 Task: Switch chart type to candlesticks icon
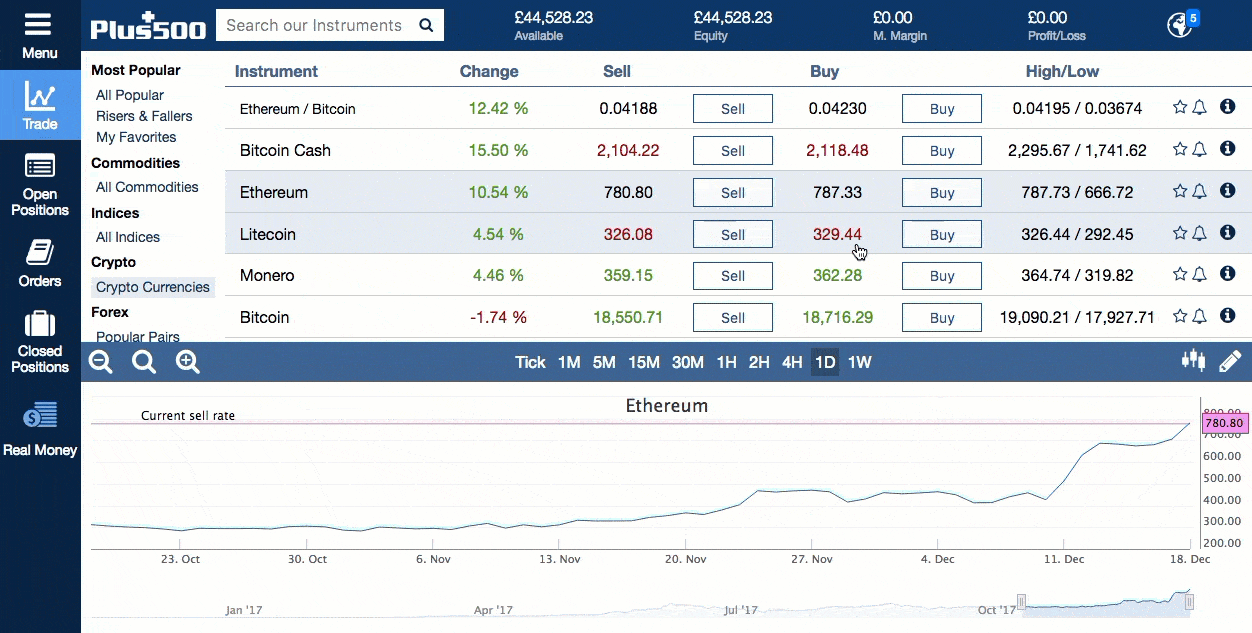tap(1193, 361)
